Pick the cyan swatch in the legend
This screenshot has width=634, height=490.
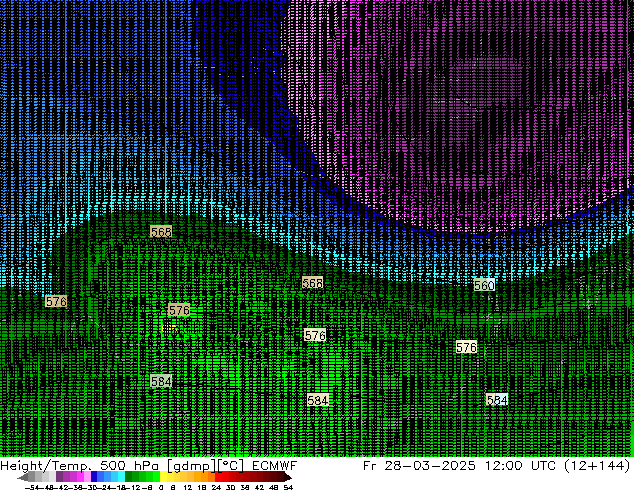coord(121,477)
